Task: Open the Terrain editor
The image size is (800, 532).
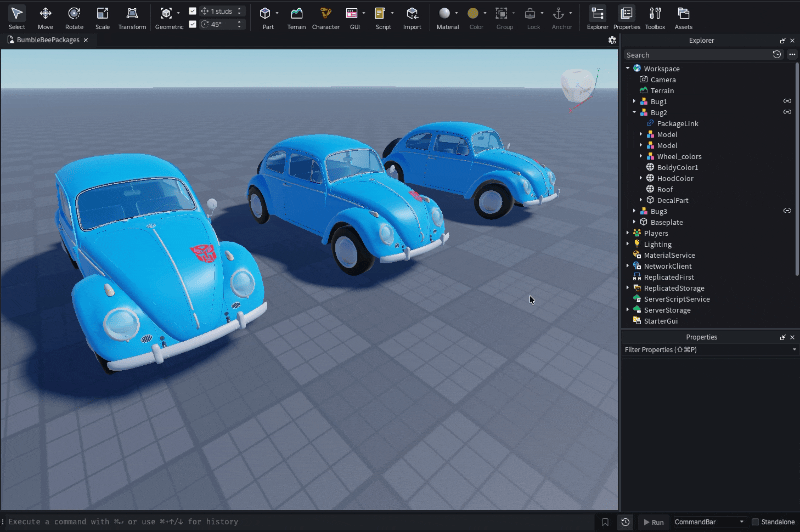Action: click(296, 18)
